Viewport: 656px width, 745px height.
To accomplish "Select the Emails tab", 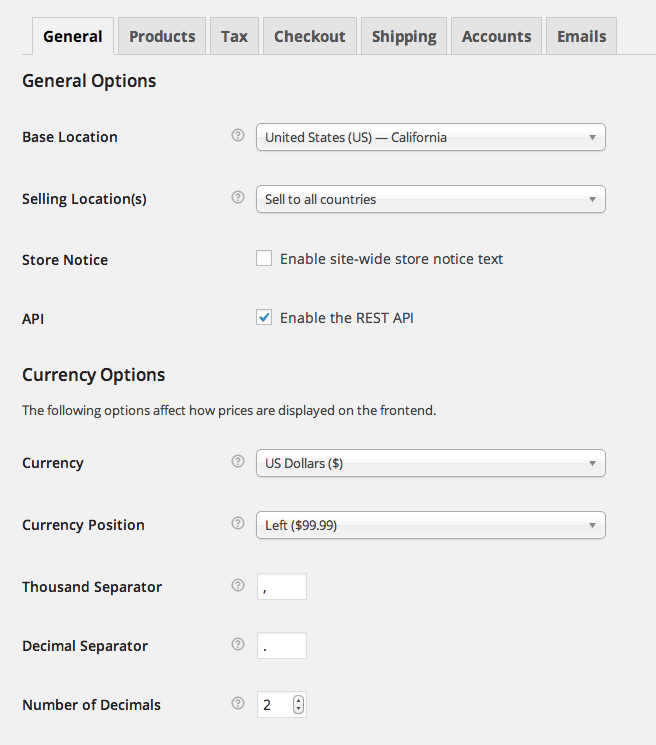I will (x=581, y=36).
